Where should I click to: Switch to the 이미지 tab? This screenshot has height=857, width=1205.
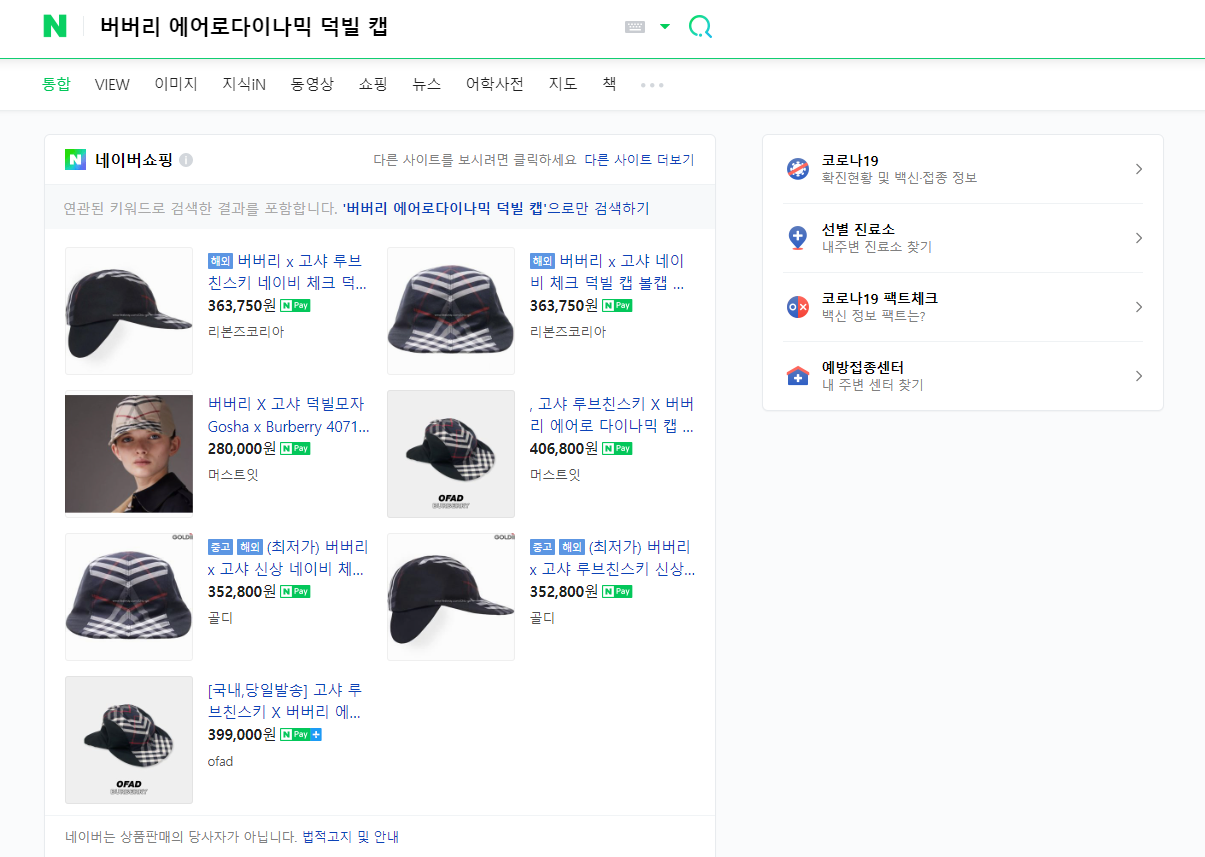(x=176, y=84)
